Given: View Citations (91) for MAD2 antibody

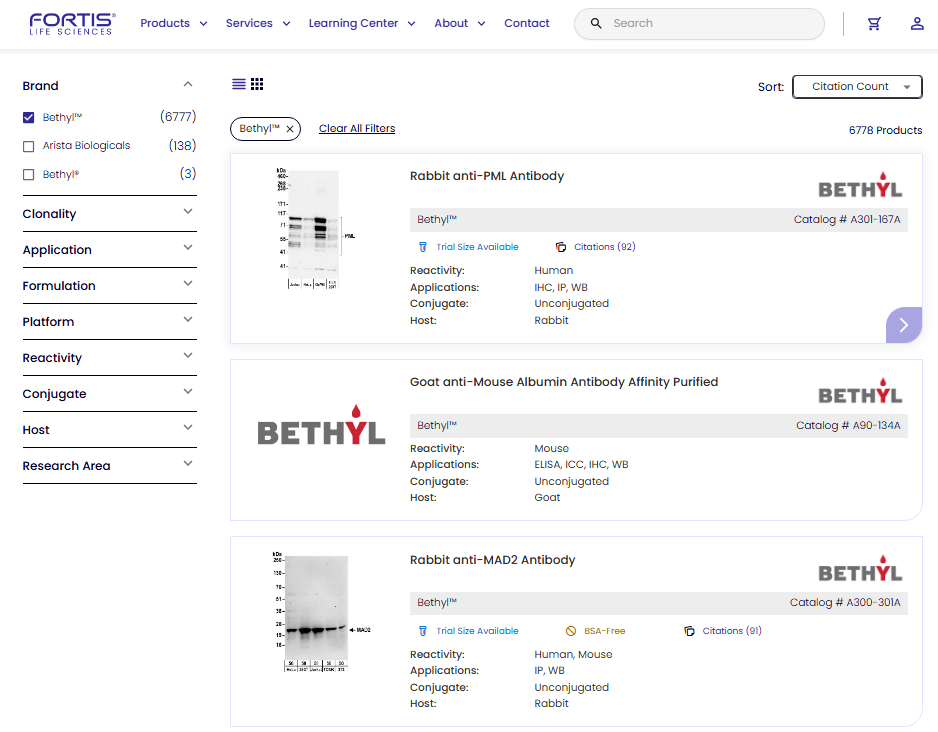Looking at the screenshot, I should [732, 631].
